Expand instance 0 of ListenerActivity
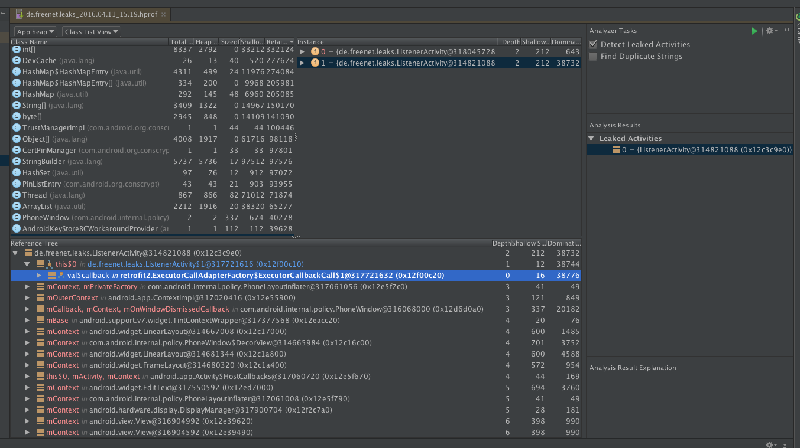Screen dimensions: 800x448 (x=302, y=52)
